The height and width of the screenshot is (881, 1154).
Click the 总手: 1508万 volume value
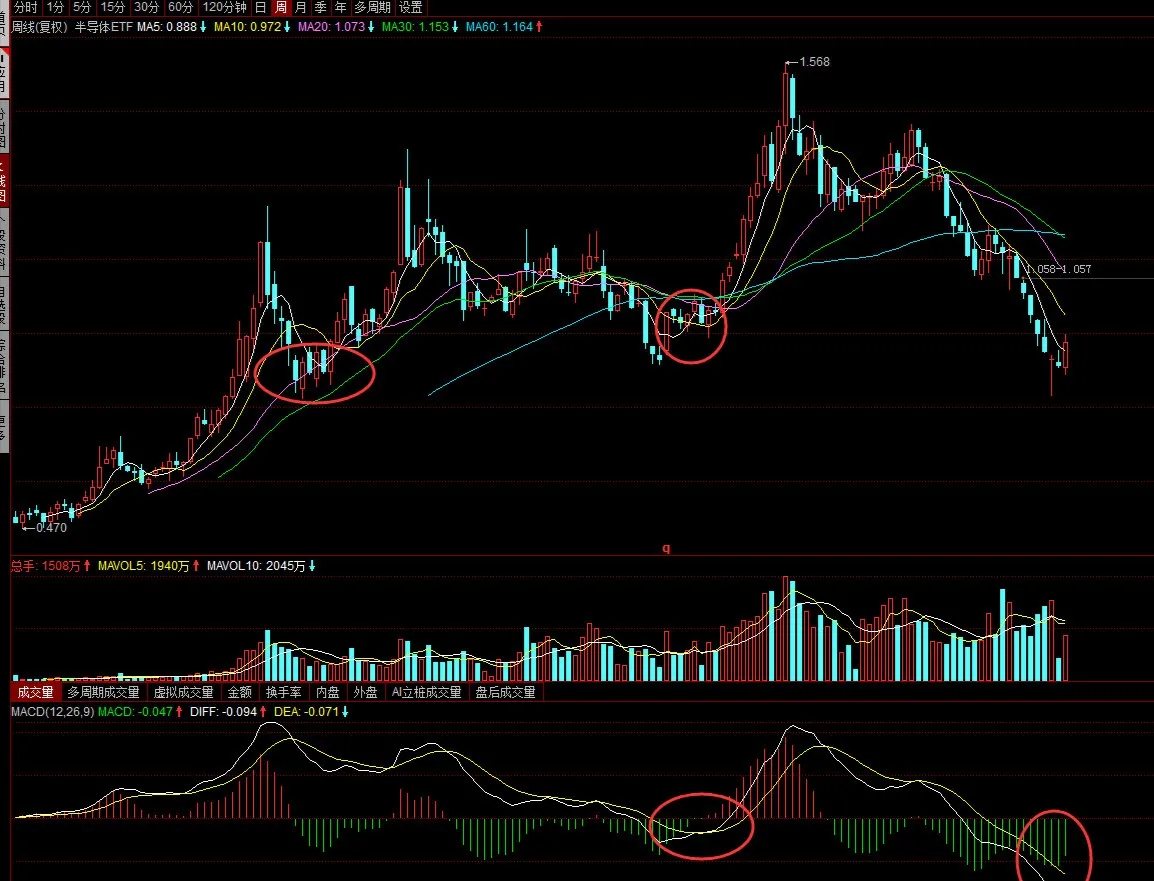(x=46, y=566)
